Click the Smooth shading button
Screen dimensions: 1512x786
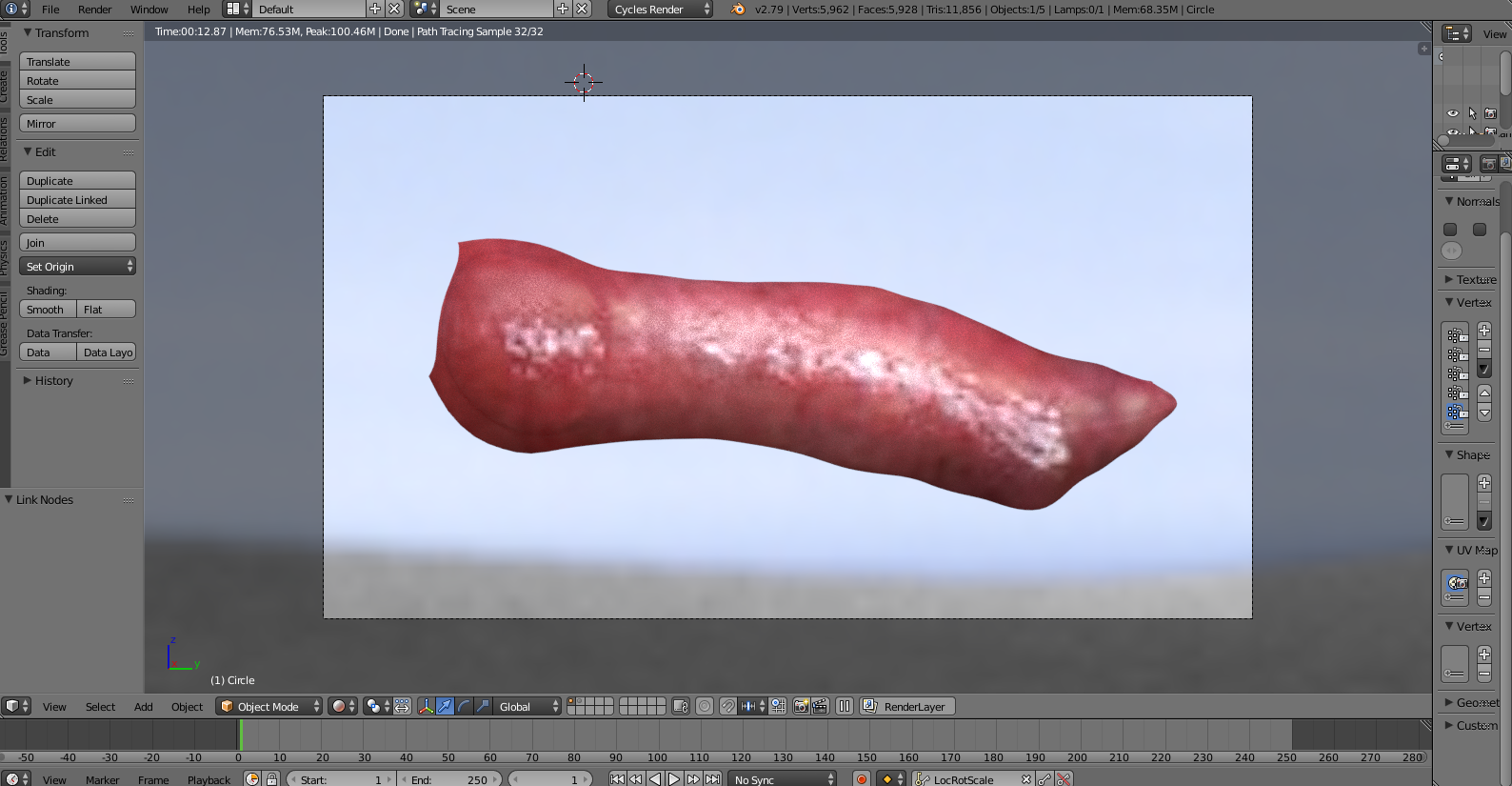[x=47, y=310]
